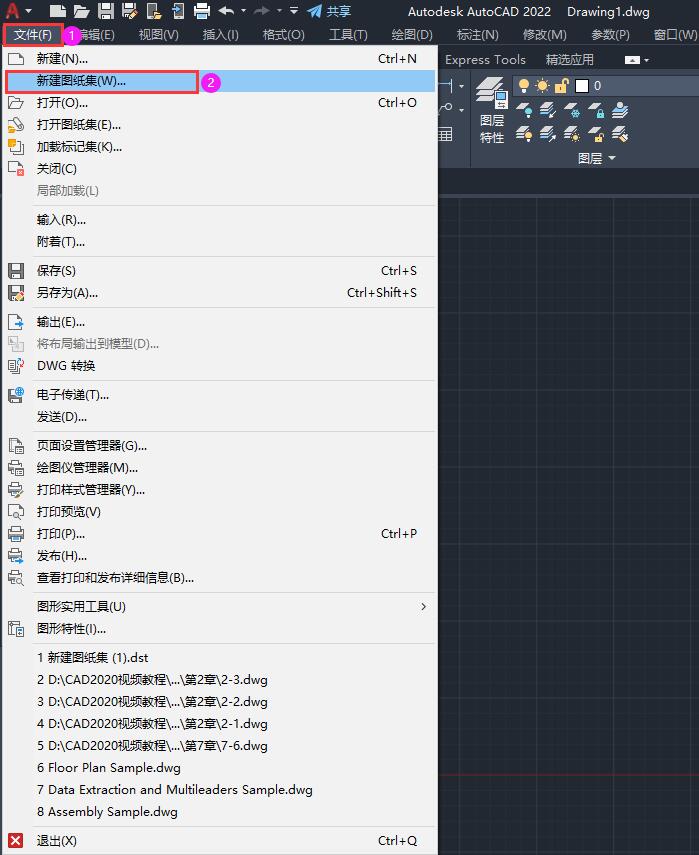The width and height of the screenshot is (699, 855).
Task: Choose 新建(N)... from file menu
Action: 219,59
